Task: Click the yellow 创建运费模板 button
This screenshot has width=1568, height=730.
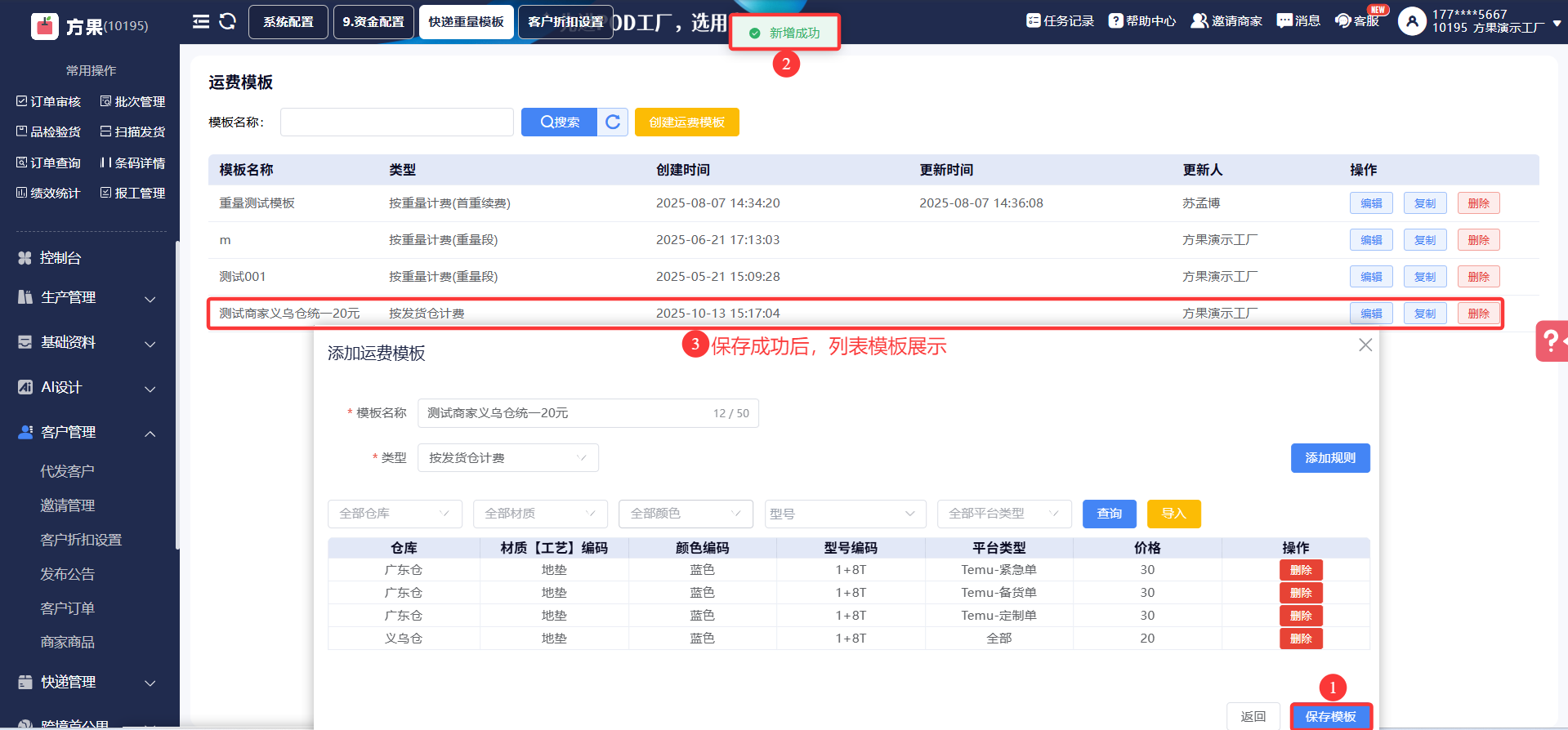Action: 686,122
